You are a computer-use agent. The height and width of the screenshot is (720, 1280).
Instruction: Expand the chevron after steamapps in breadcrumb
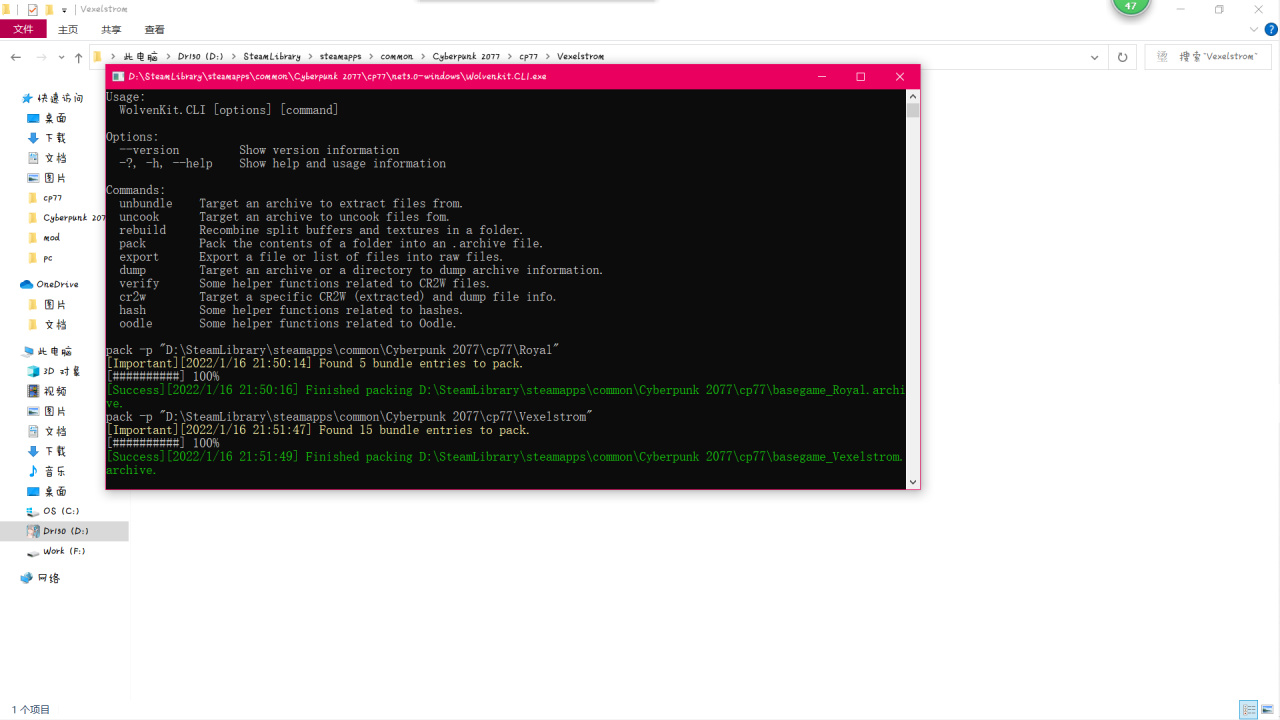coord(371,57)
